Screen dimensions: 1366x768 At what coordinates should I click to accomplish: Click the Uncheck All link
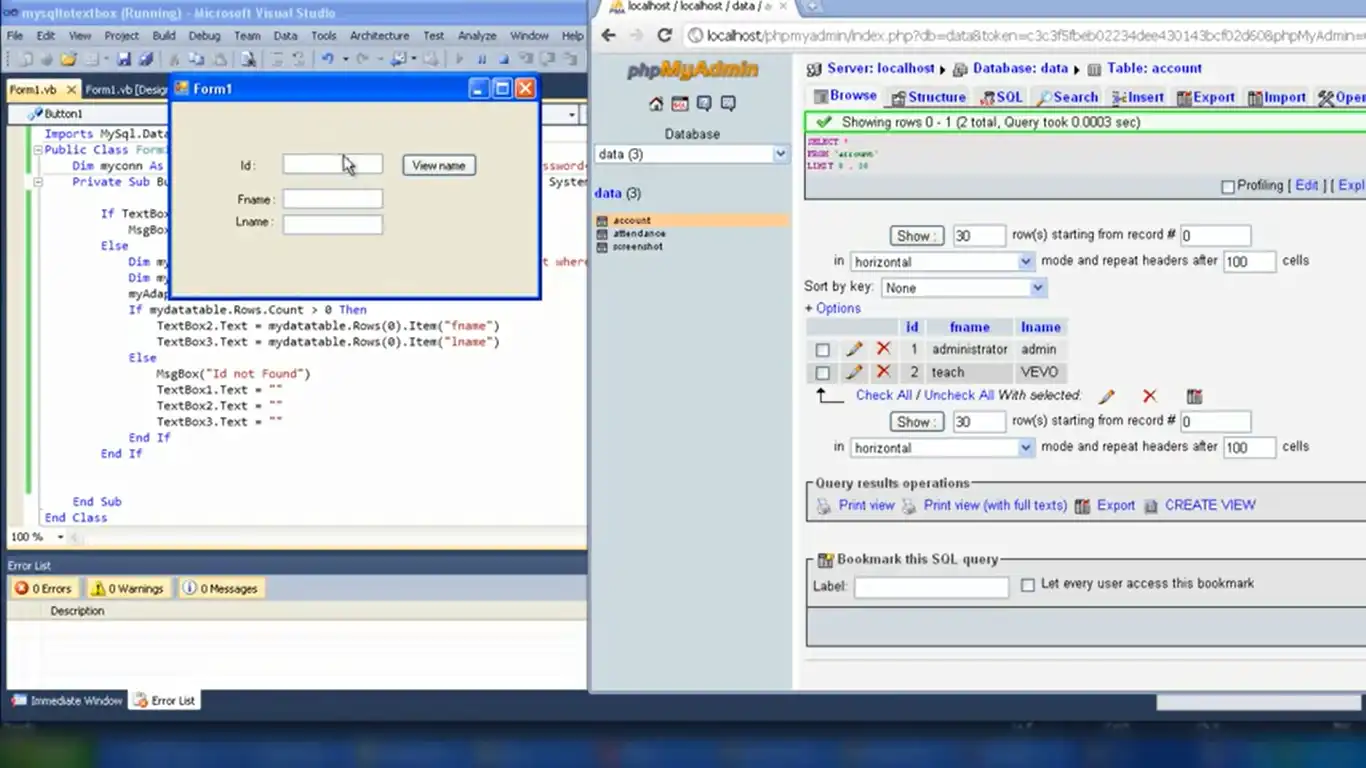pyautogui.click(x=959, y=395)
